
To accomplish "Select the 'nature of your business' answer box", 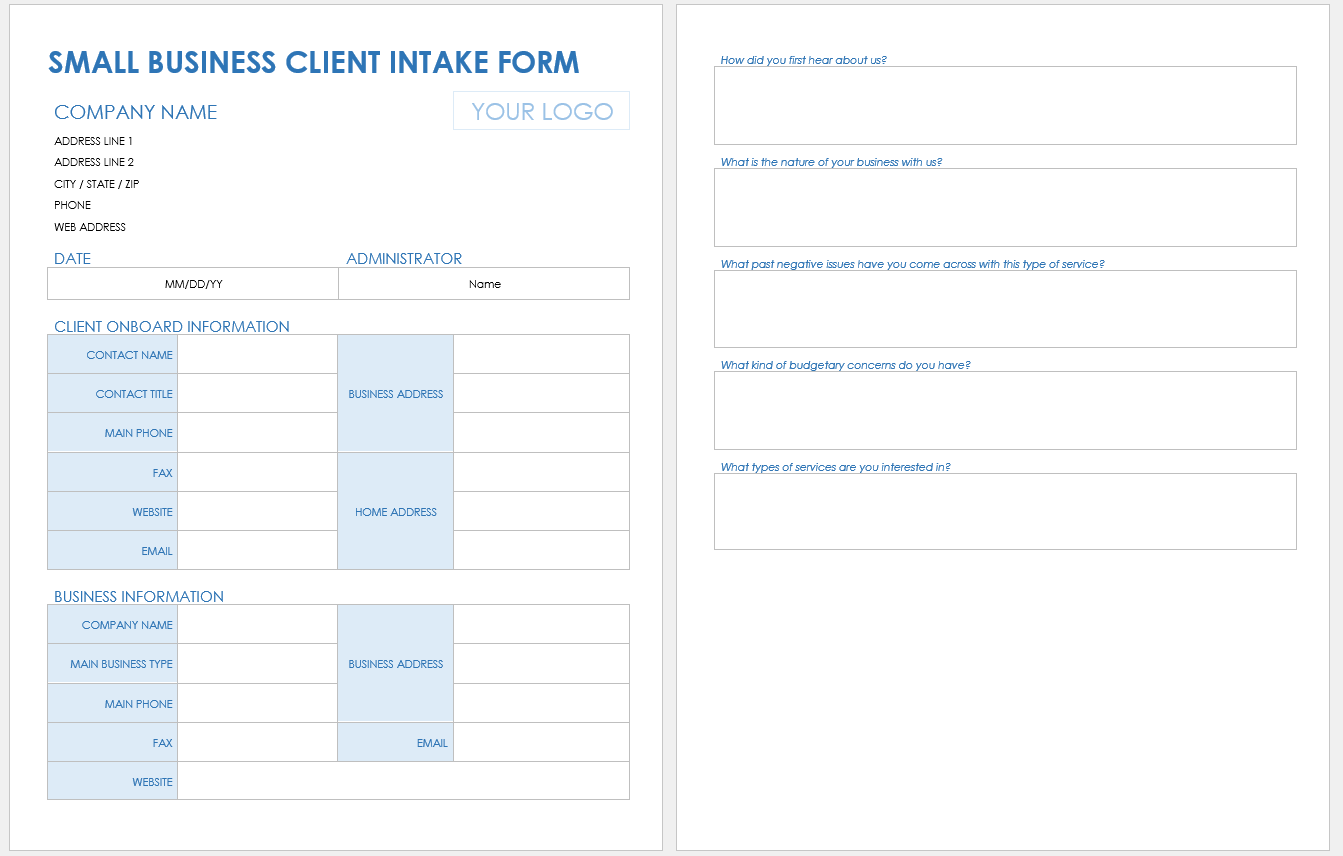I will 1004,207.
